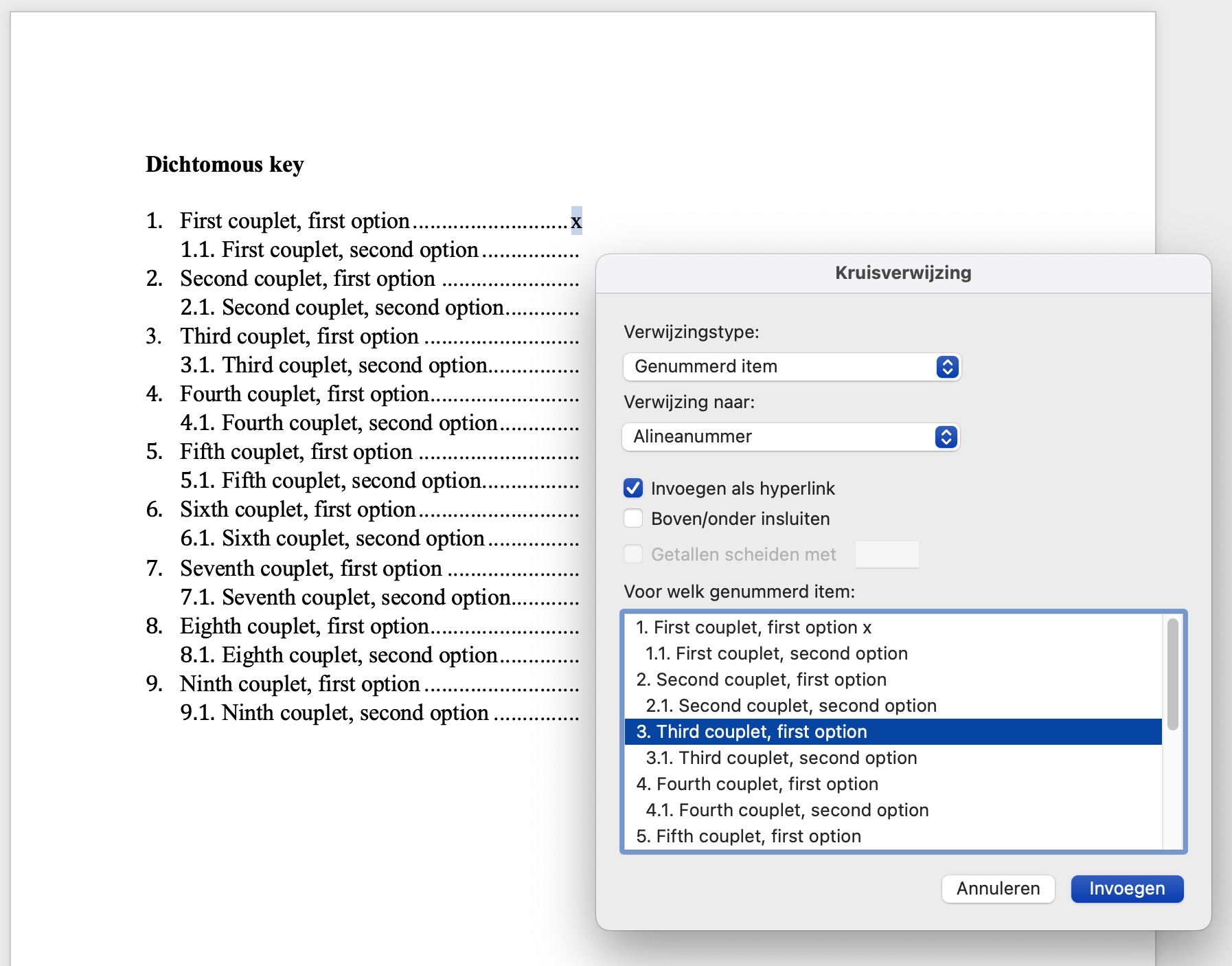The width and height of the screenshot is (1232, 966).
Task: Pick '2.1. Second couplet, second option' entry
Action: click(790, 706)
